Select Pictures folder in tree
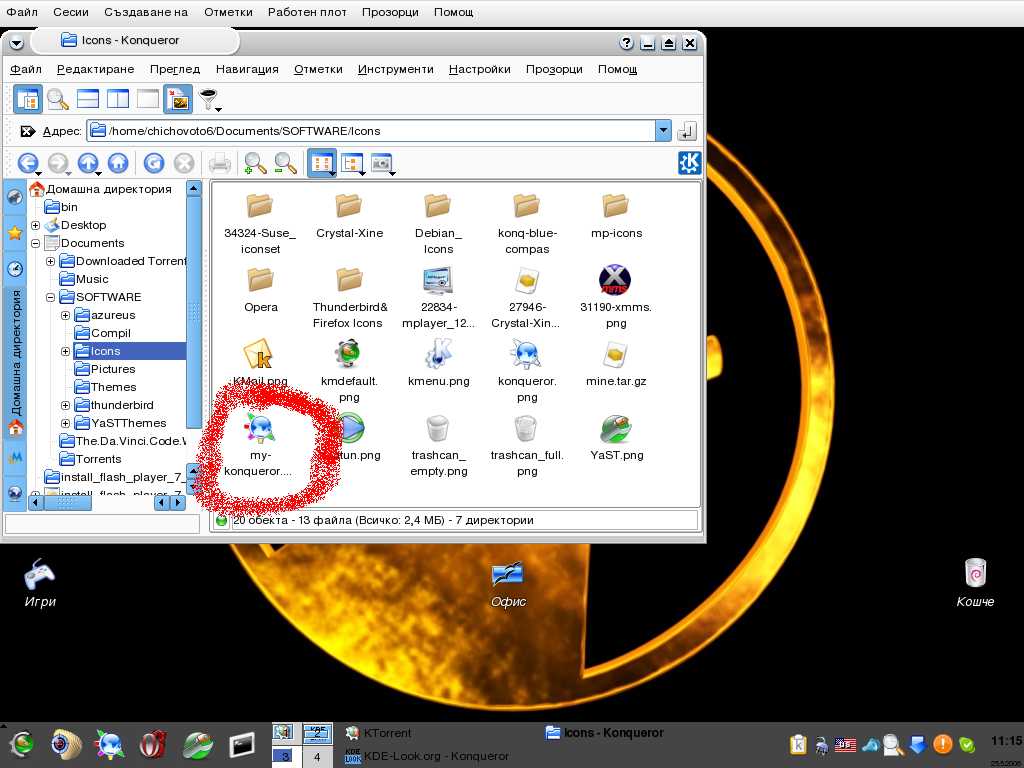The height and width of the screenshot is (768, 1024). pos(104,369)
